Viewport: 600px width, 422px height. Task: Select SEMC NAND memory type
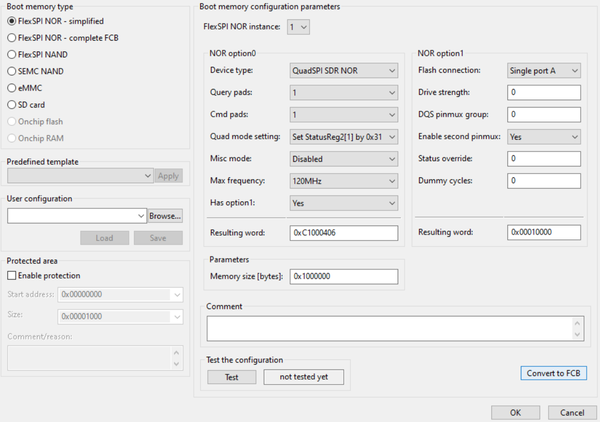pos(11,71)
